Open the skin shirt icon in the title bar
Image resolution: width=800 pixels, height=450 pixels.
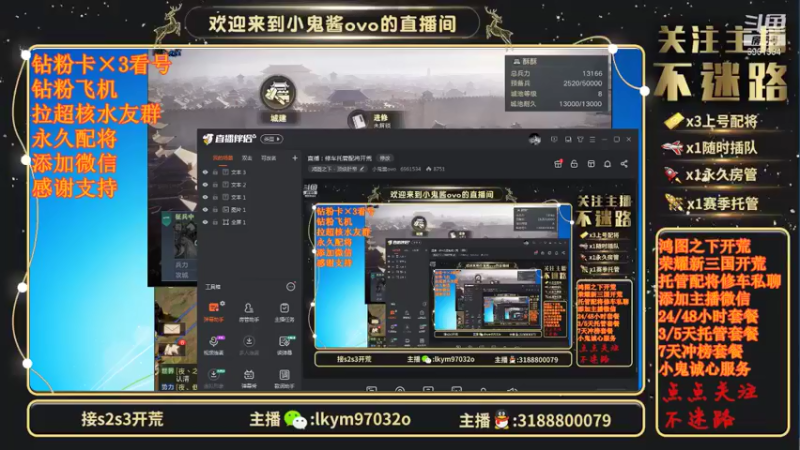point(580,139)
